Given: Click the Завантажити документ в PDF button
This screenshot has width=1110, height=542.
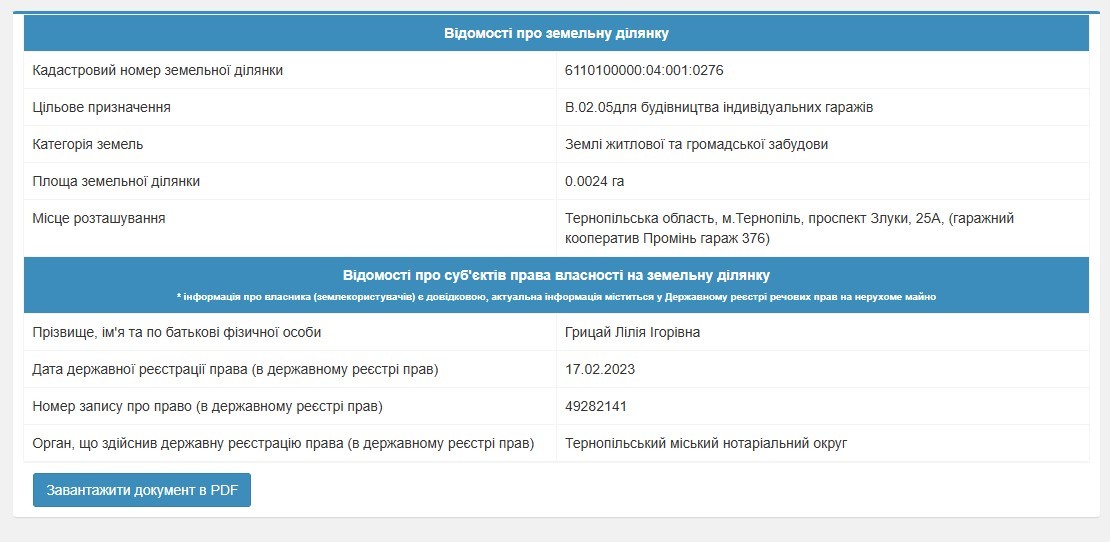Looking at the screenshot, I should click(x=142, y=490).
